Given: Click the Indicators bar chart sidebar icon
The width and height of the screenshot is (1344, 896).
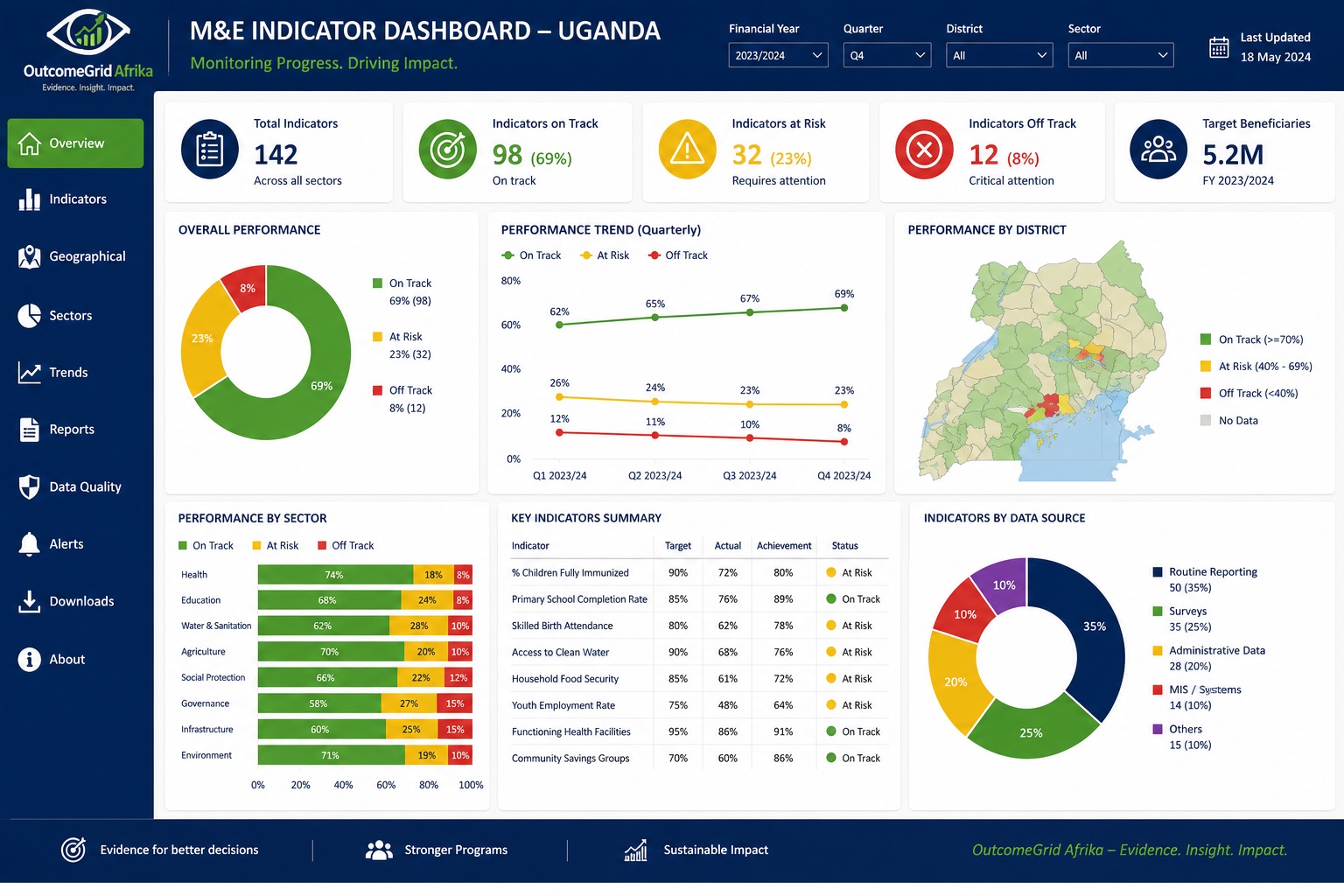Looking at the screenshot, I should click(x=30, y=199).
